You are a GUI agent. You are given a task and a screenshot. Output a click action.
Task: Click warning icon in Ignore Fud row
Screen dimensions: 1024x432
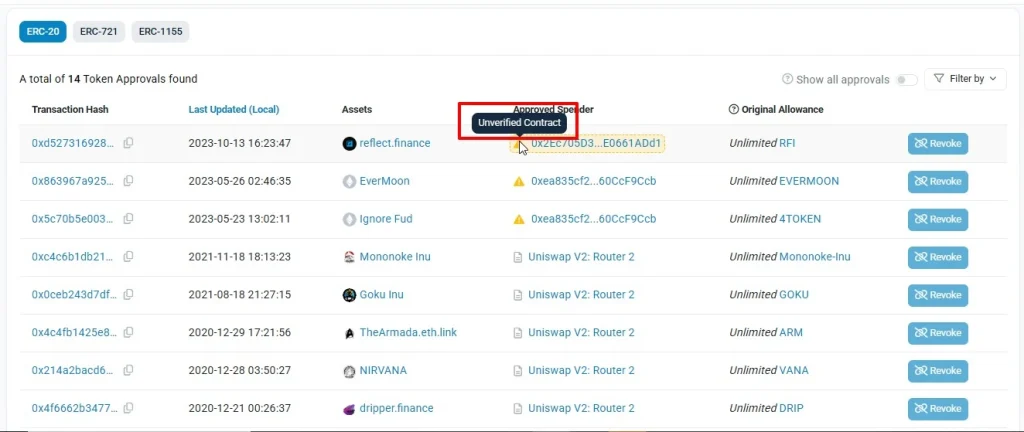coord(519,219)
